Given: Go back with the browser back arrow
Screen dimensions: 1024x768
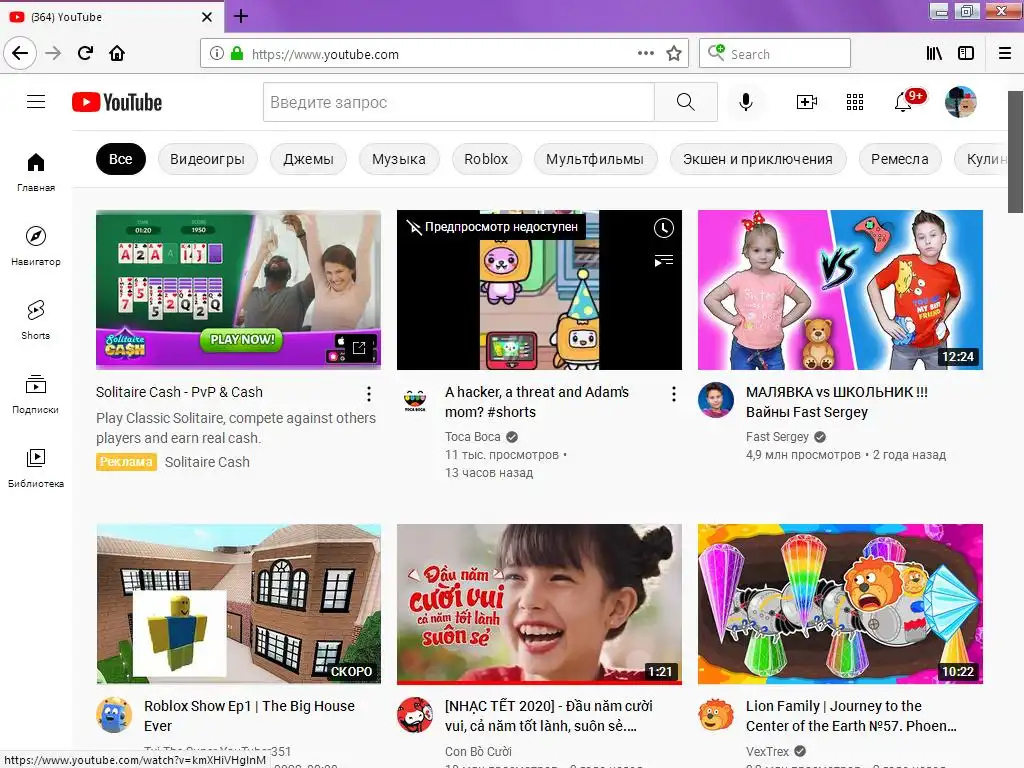Looking at the screenshot, I should point(20,54).
